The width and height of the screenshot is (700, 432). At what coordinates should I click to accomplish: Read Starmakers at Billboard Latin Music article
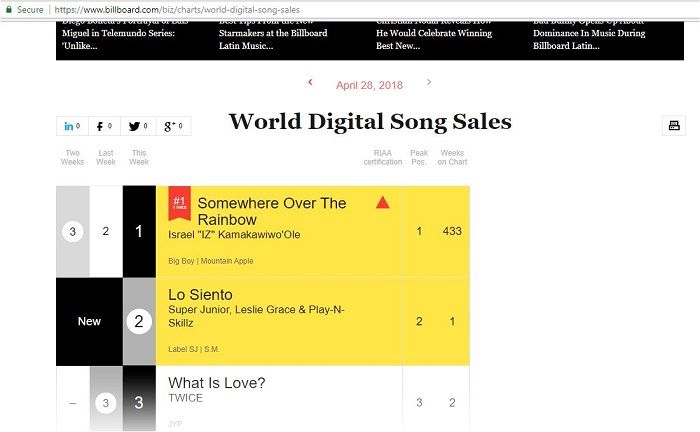pyautogui.click(x=273, y=37)
